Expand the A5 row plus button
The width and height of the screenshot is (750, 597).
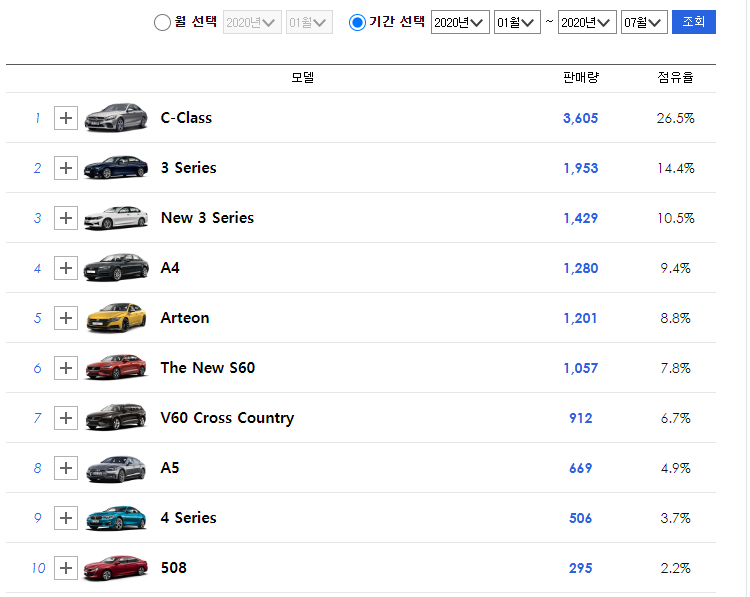pyautogui.click(x=66, y=468)
